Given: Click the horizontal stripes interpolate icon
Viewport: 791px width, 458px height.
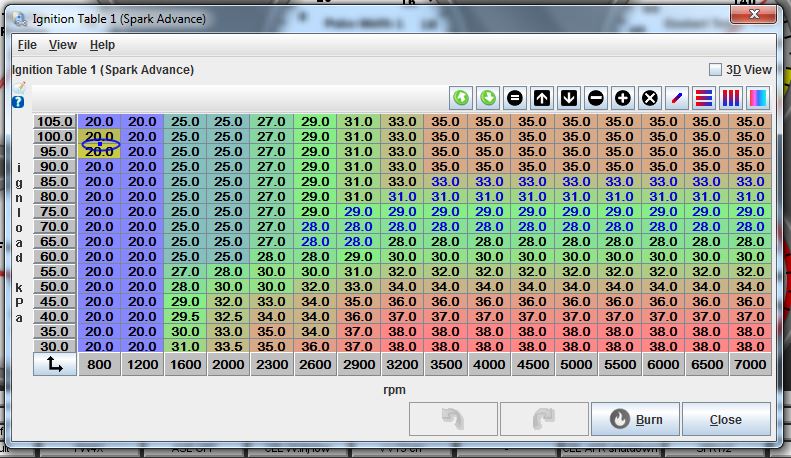Looking at the screenshot, I should pyautogui.click(x=704, y=98).
